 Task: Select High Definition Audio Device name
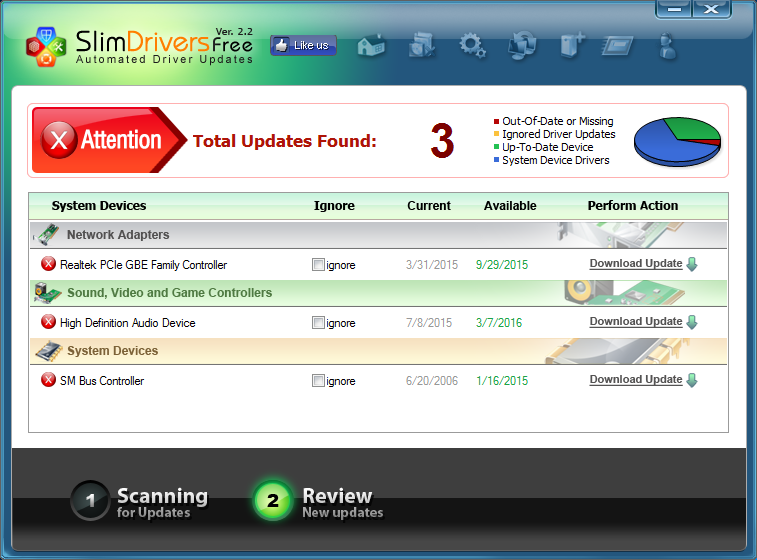click(127, 323)
